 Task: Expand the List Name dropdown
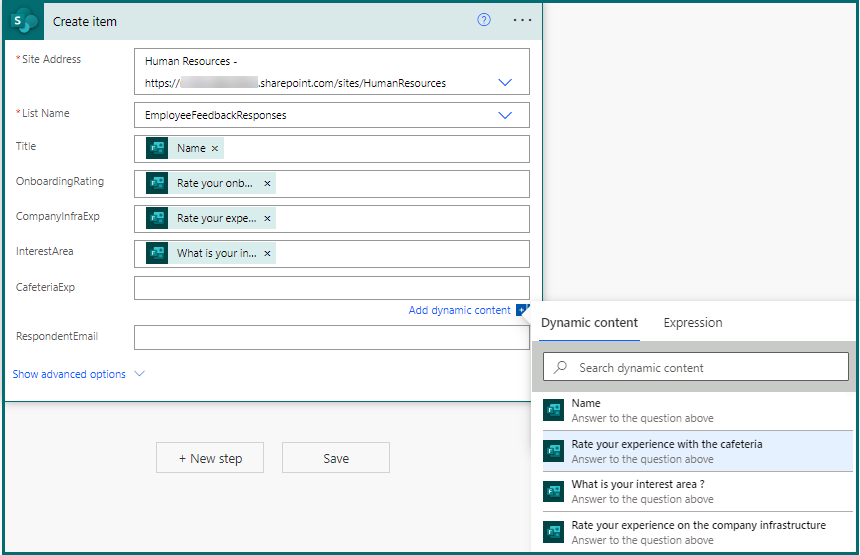[x=505, y=115]
